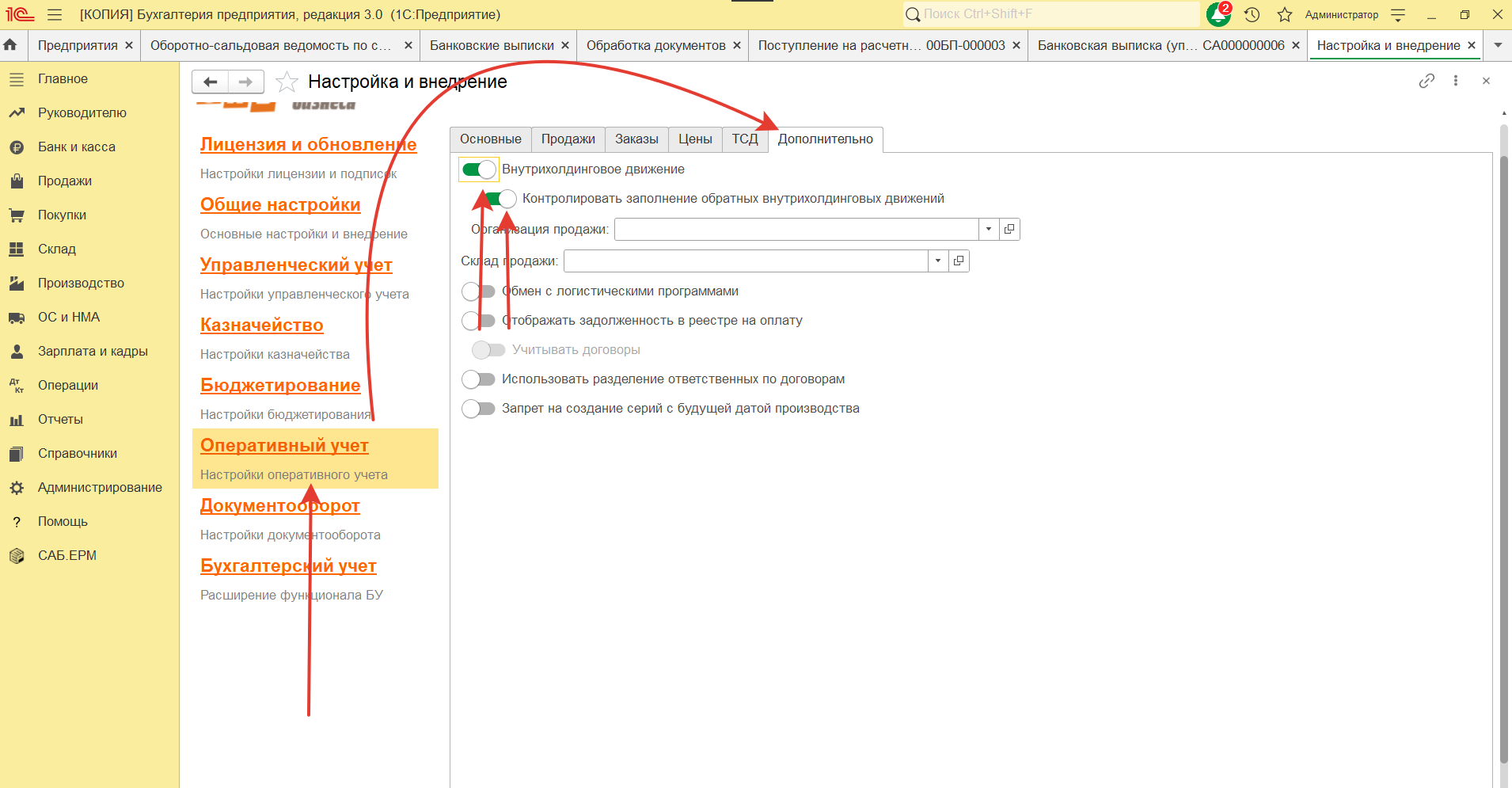Open the 1C main menu hamburger icon
The image size is (1512, 788).
(55, 14)
